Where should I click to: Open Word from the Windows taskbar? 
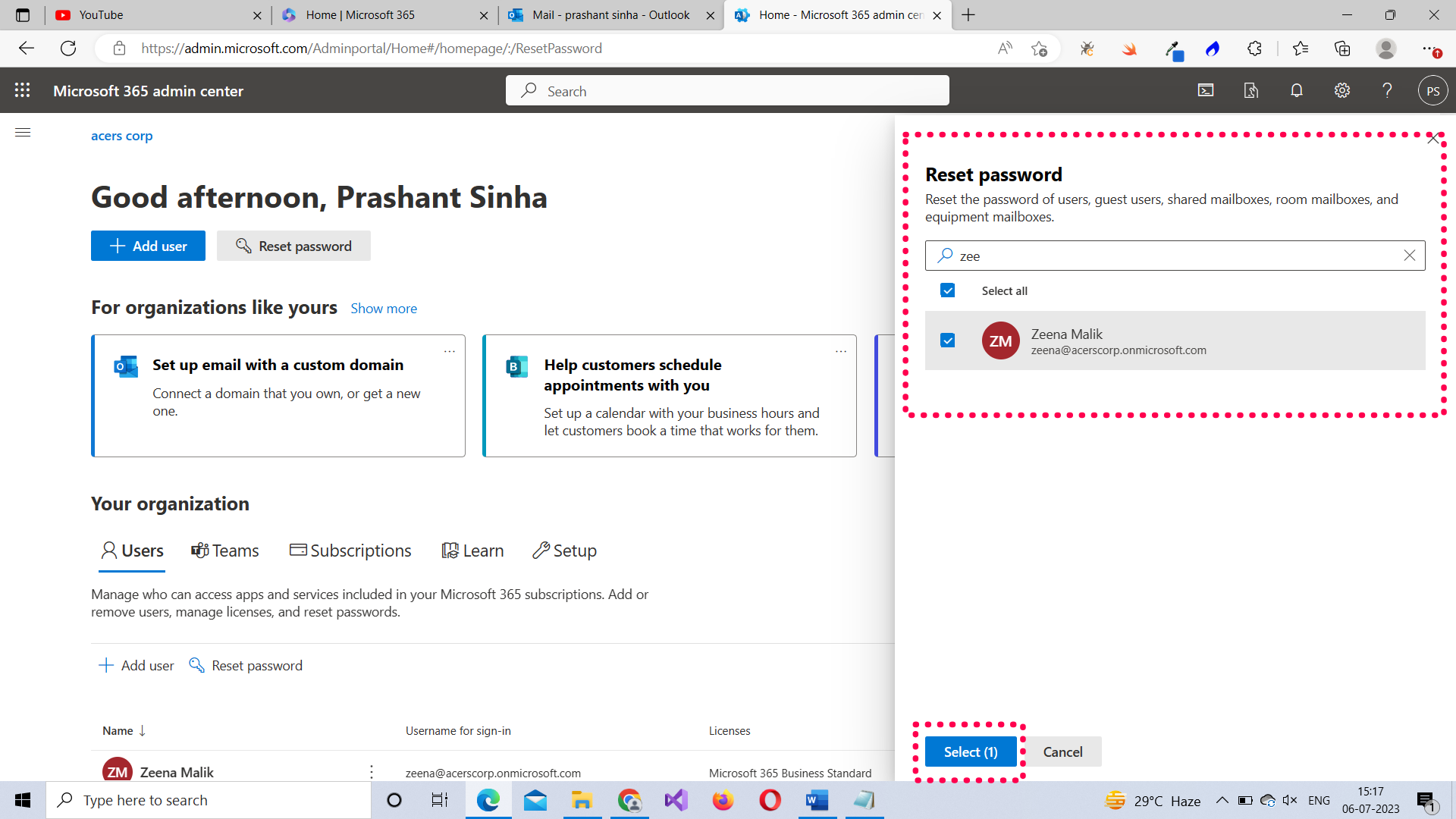pos(817,800)
